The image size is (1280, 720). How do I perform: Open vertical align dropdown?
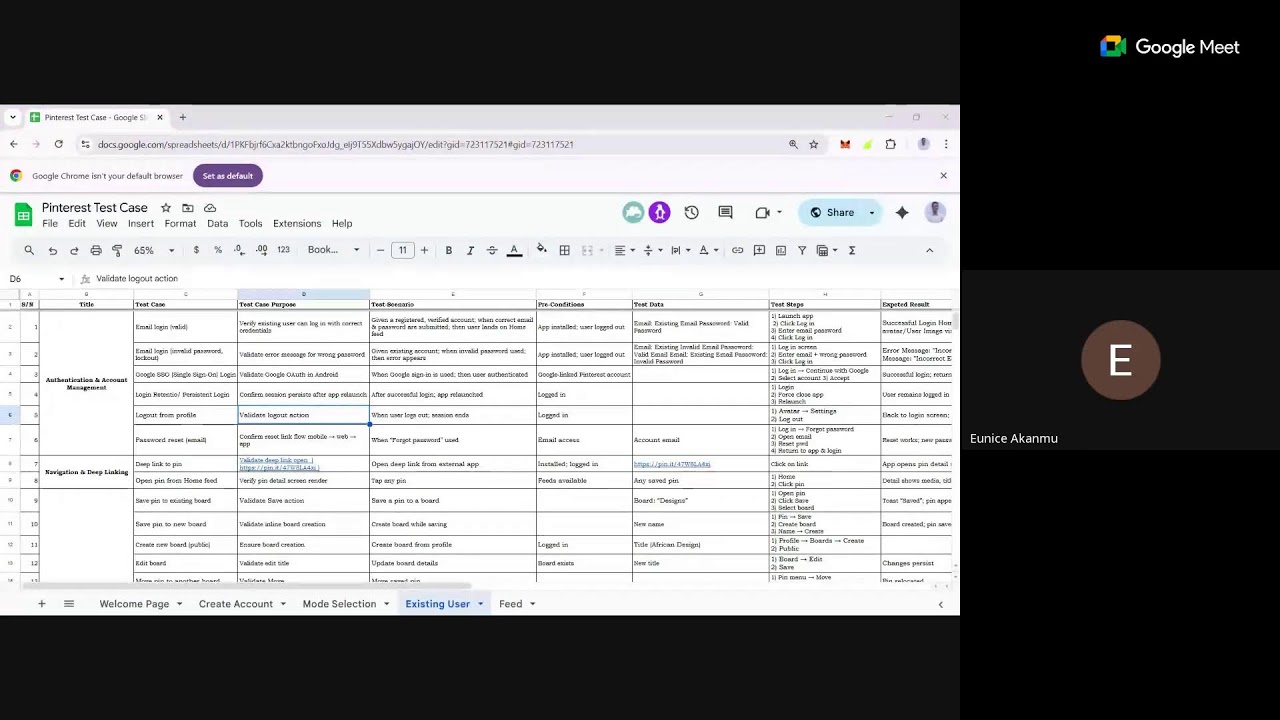[x=651, y=250]
